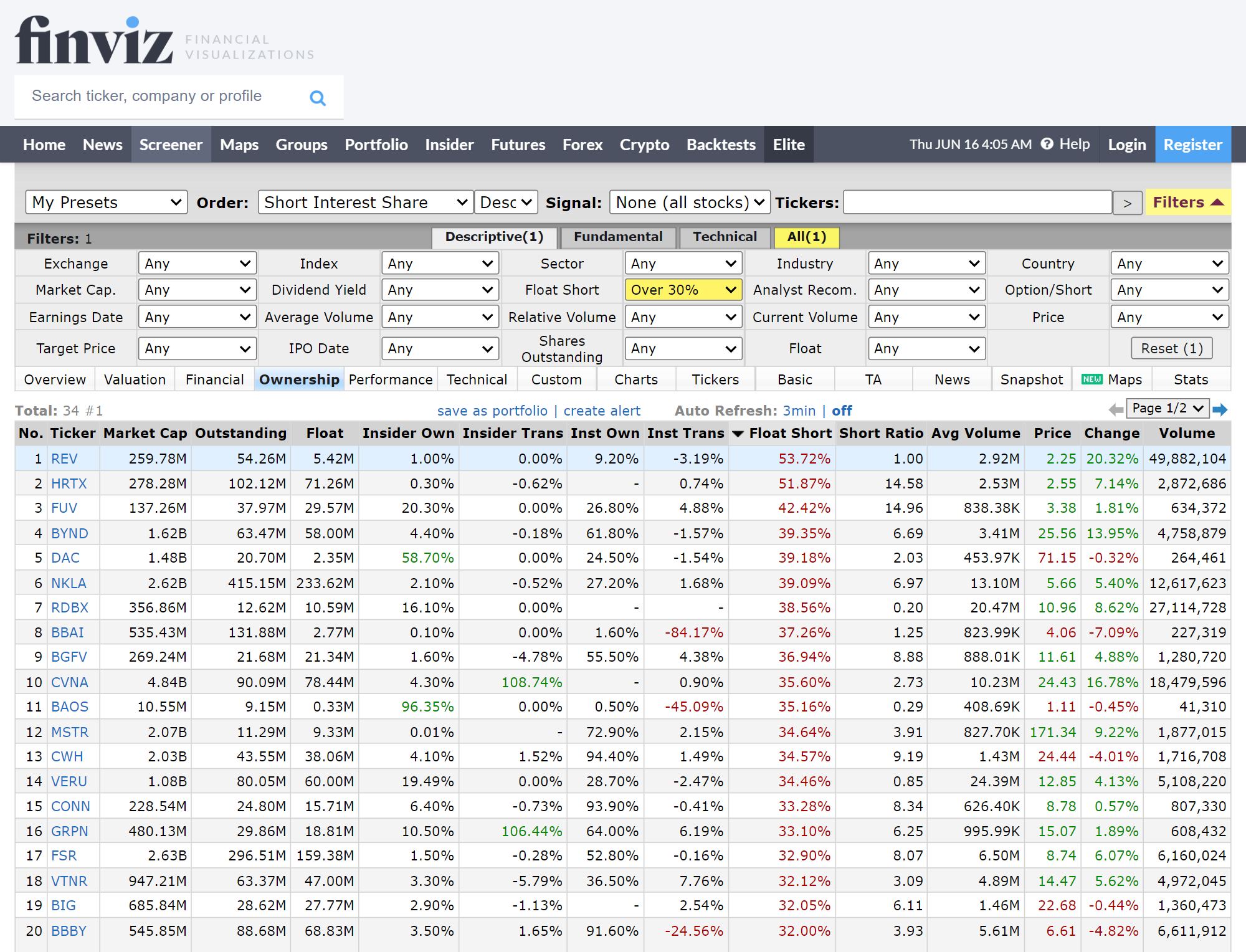Open NKLA ticker link
Screen dimensions: 1246x952
tap(69, 583)
